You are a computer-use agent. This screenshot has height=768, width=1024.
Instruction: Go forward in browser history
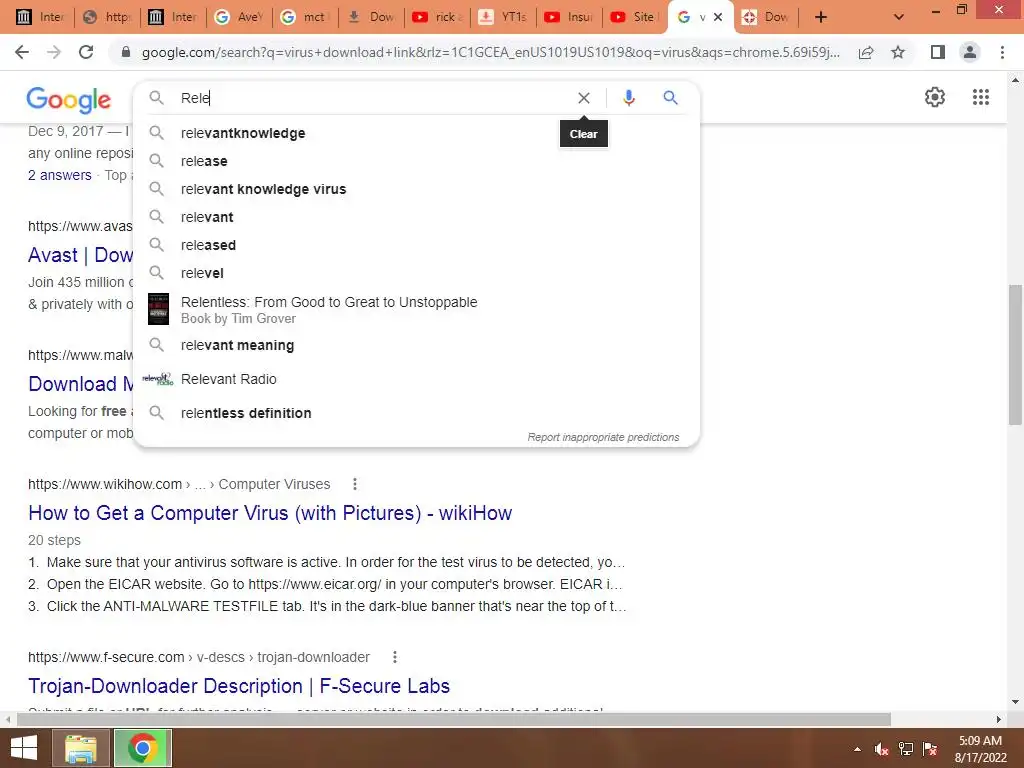click(54, 52)
